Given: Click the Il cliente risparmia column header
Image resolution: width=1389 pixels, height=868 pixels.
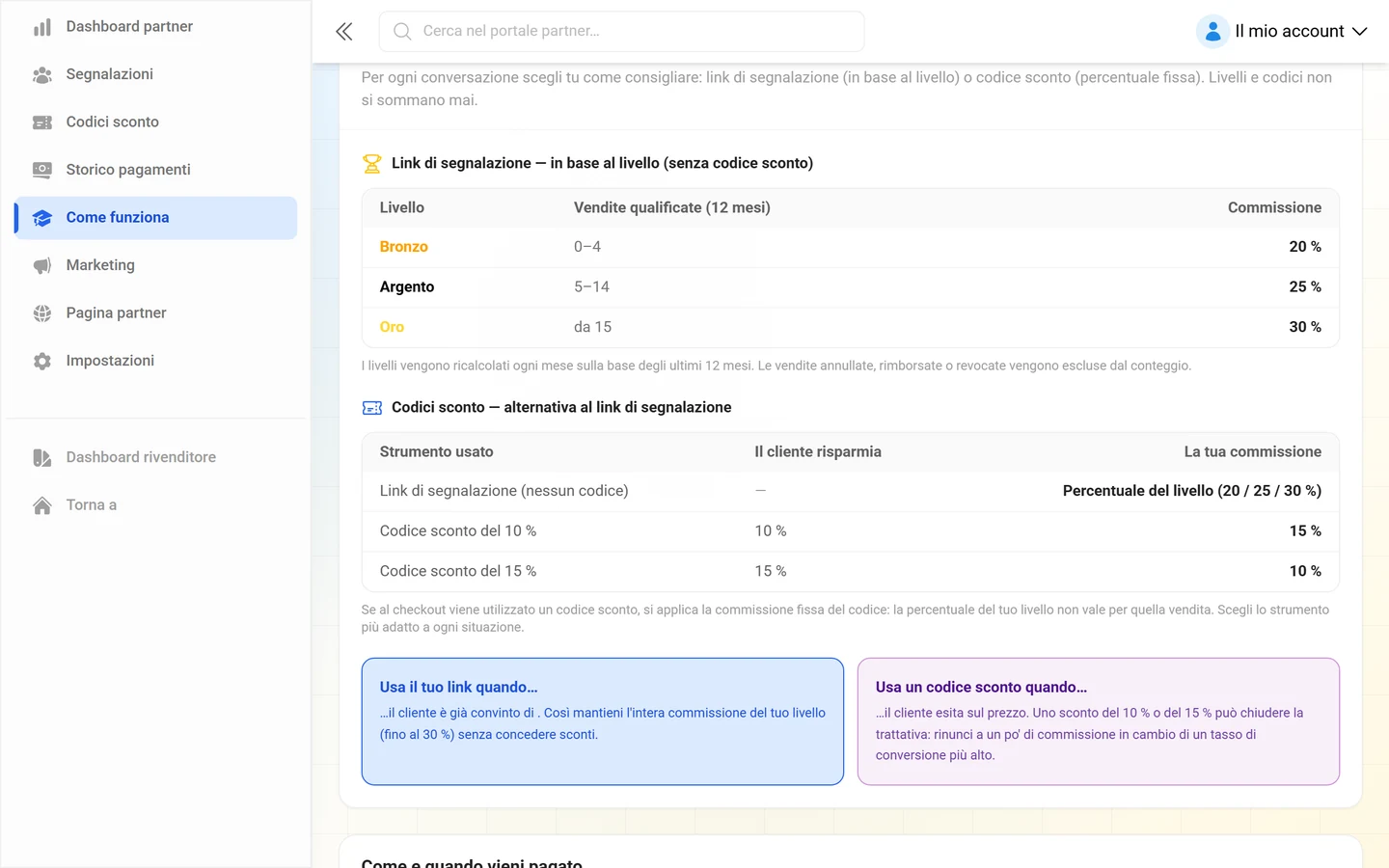Looking at the screenshot, I should [818, 451].
